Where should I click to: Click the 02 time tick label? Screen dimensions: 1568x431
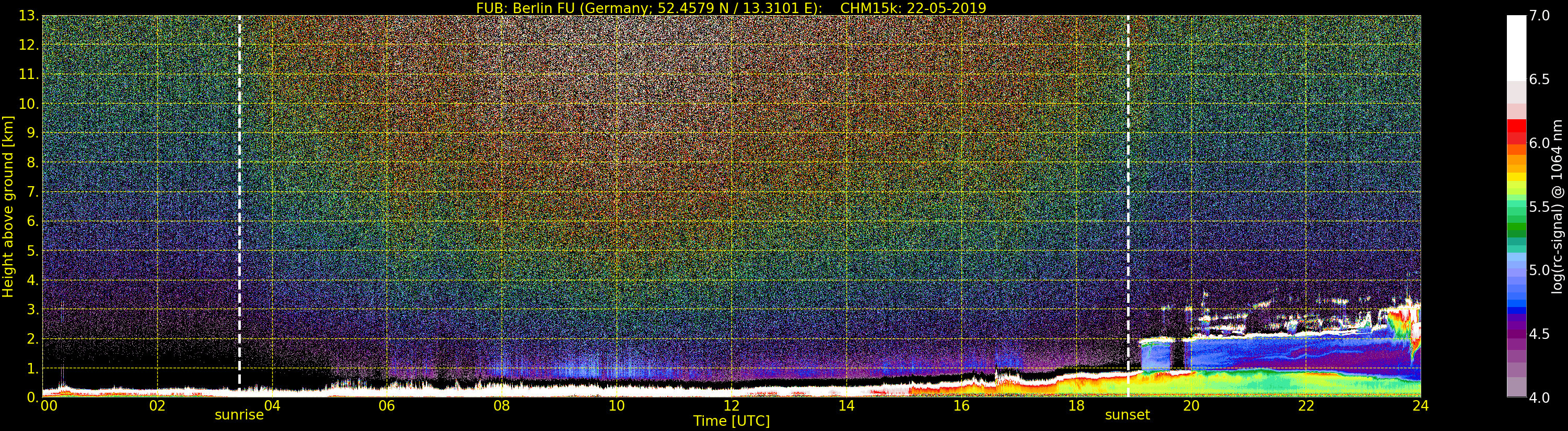coord(157,406)
